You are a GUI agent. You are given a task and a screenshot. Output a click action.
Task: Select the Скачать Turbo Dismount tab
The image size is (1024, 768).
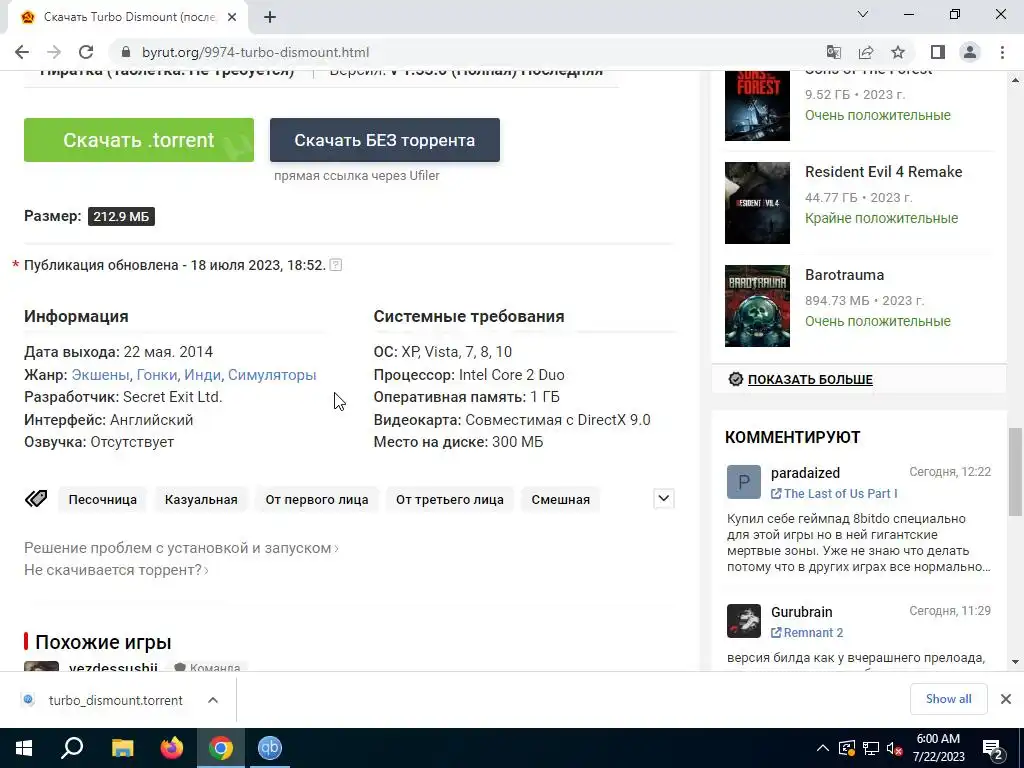128,17
